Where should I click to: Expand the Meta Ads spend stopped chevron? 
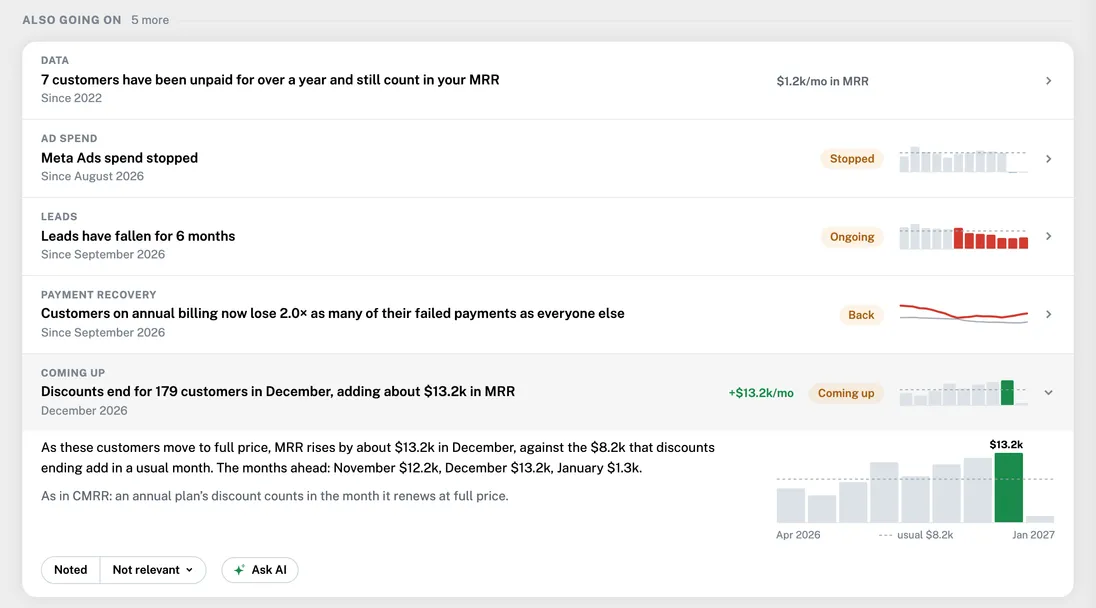click(x=1048, y=159)
